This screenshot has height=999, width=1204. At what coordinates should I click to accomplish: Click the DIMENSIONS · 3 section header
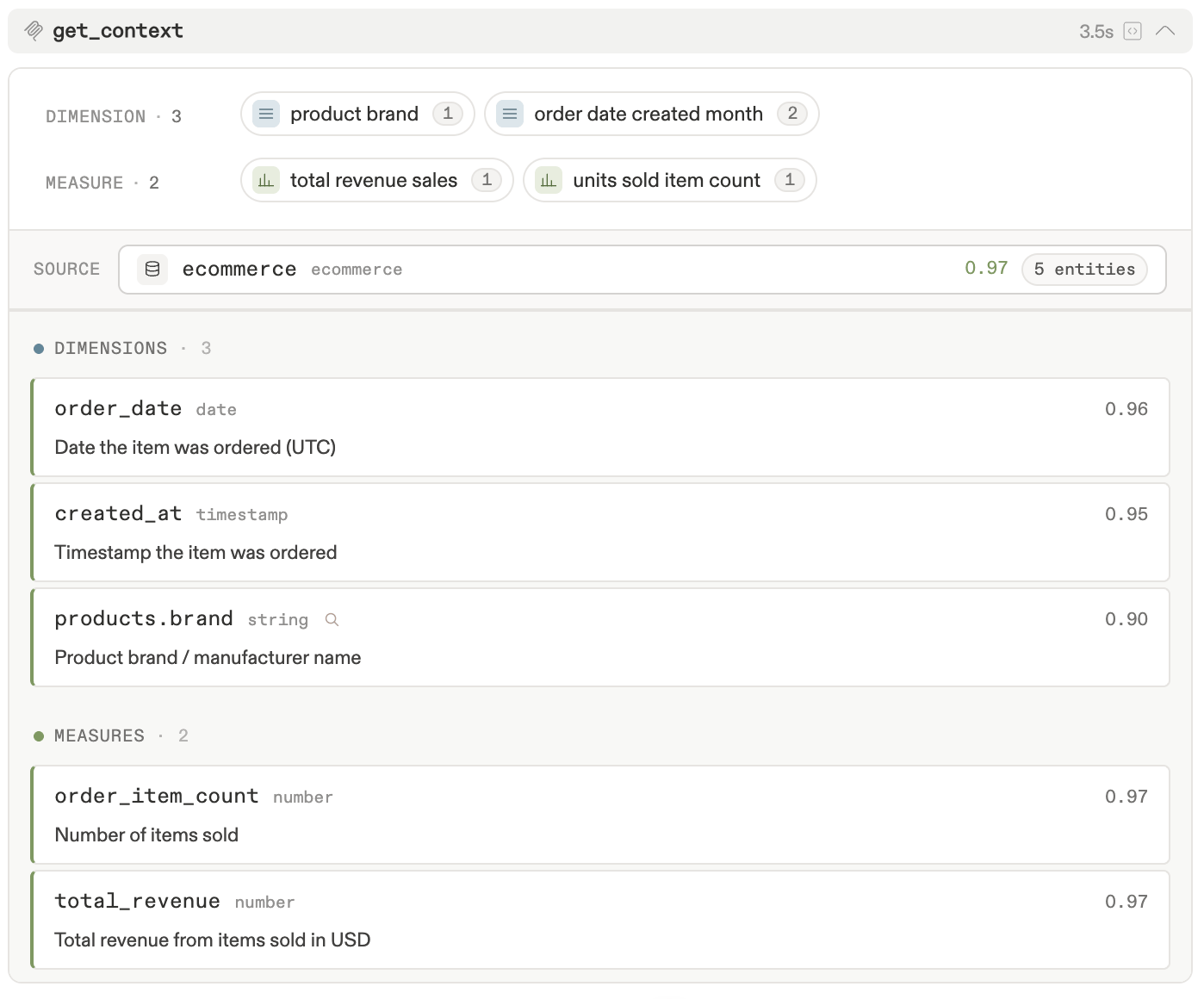pyautogui.click(x=122, y=349)
